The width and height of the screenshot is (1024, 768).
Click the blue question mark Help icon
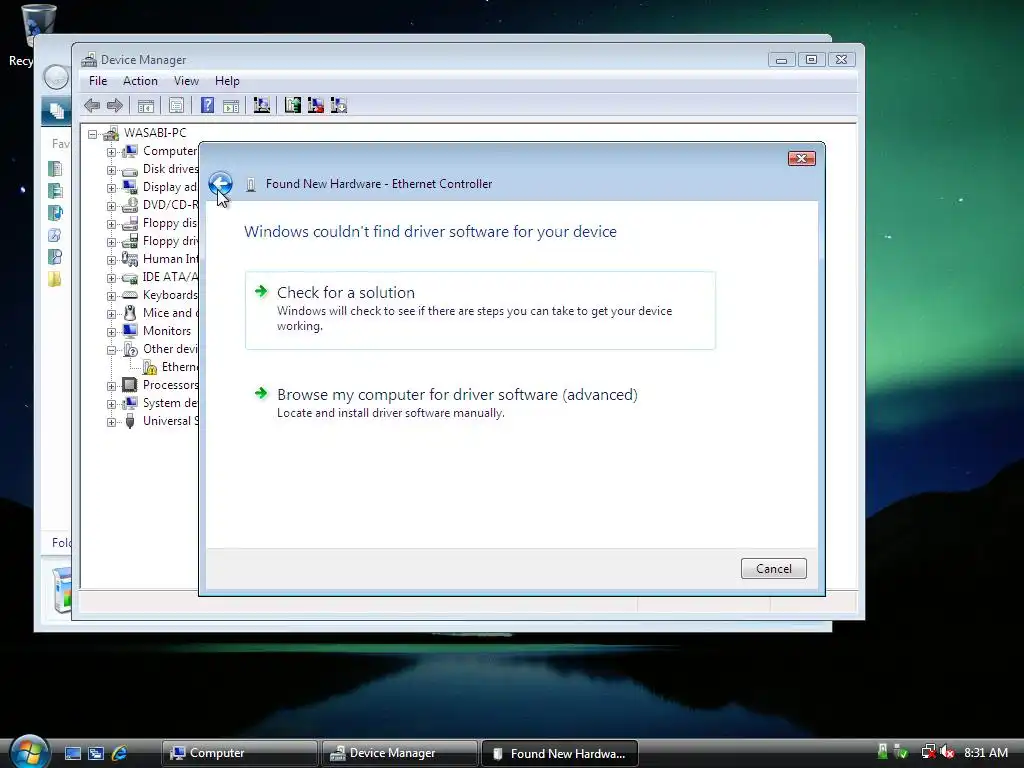coord(207,105)
